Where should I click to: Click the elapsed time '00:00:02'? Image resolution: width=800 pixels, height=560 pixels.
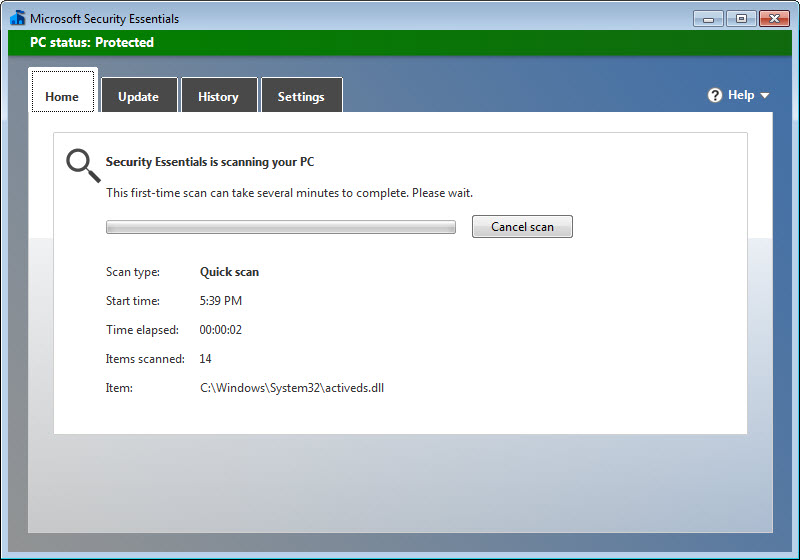point(220,330)
